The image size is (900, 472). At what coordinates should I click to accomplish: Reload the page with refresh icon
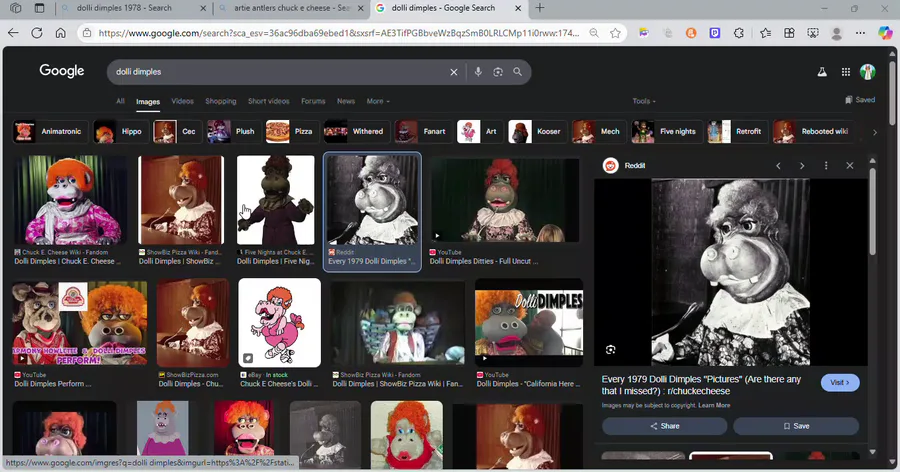(x=37, y=33)
